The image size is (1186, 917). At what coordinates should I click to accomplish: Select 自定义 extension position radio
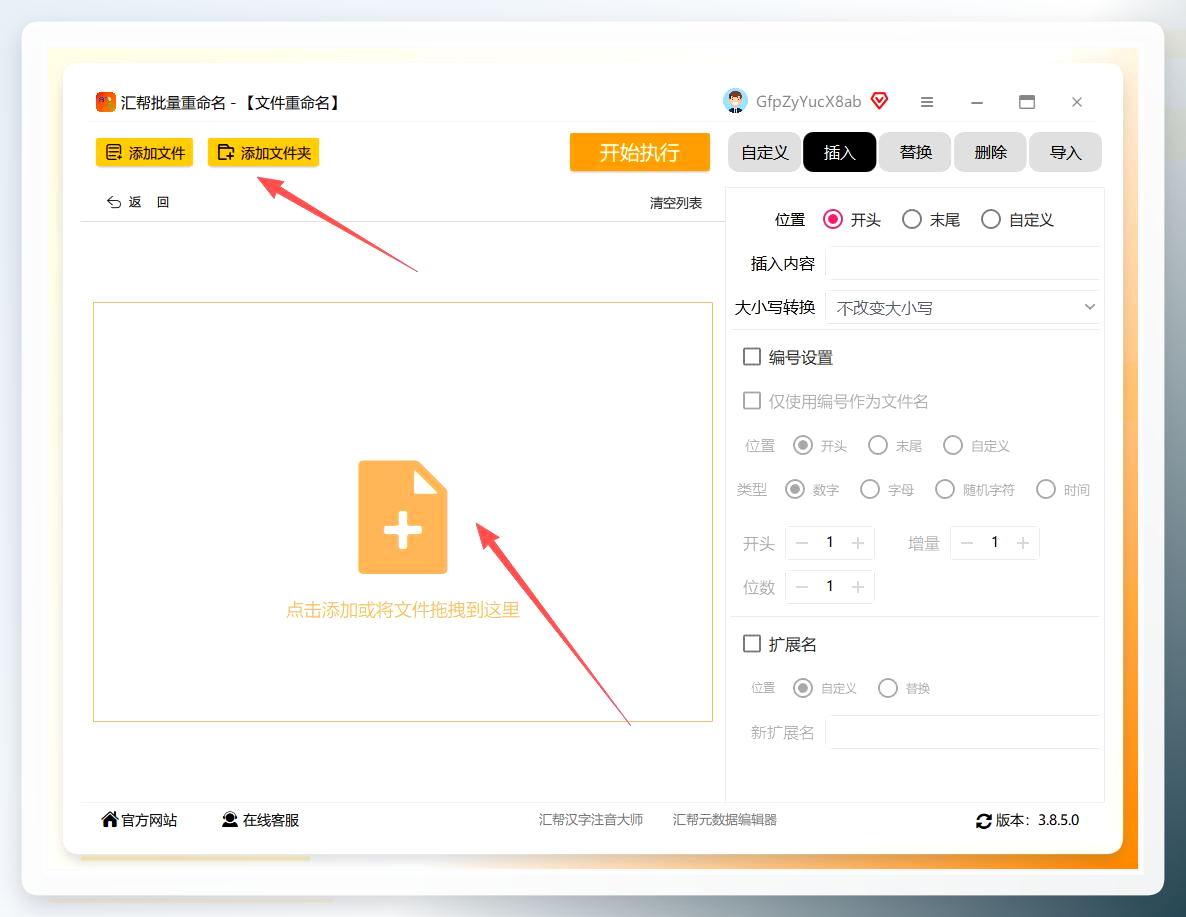click(803, 688)
